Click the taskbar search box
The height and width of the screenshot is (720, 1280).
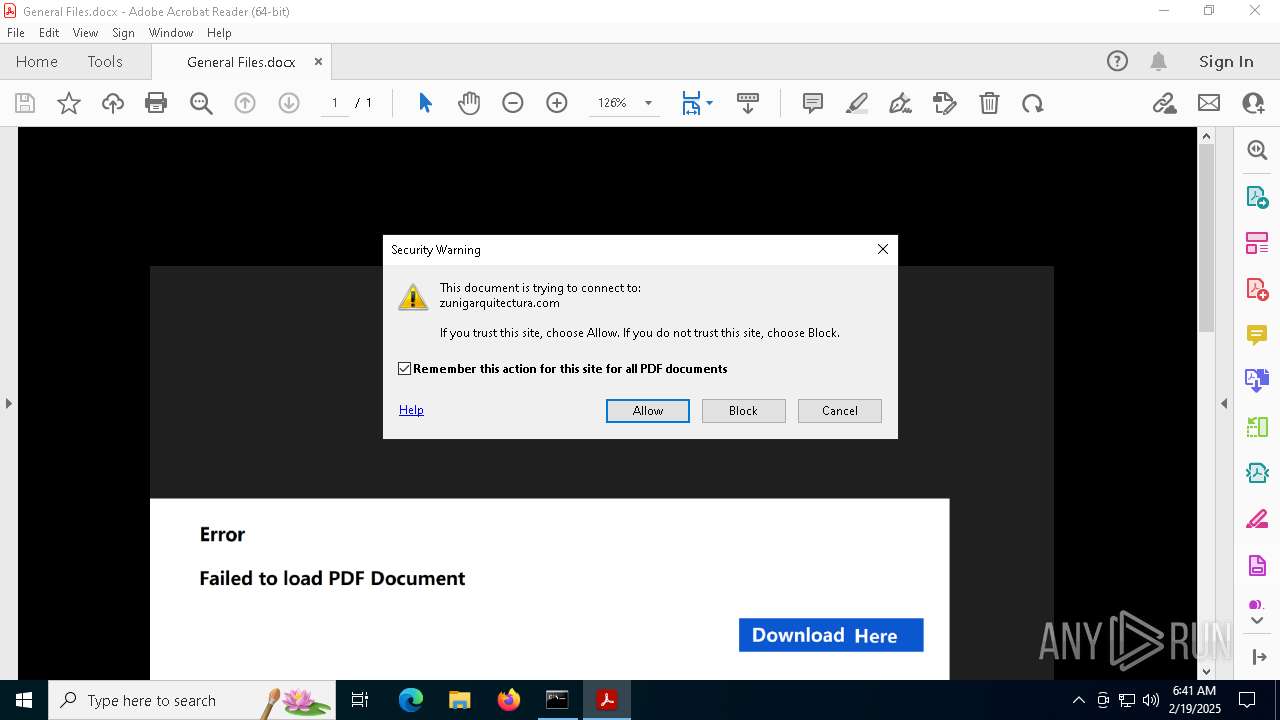(194, 700)
